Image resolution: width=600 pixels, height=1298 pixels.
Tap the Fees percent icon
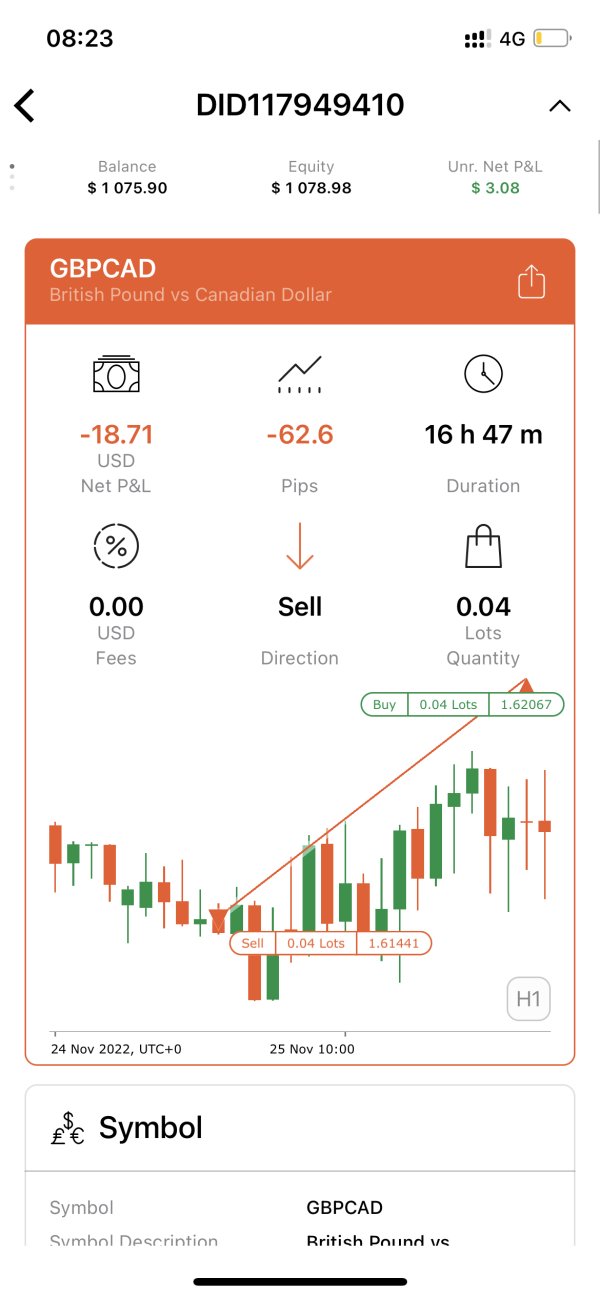pyautogui.click(x=116, y=546)
